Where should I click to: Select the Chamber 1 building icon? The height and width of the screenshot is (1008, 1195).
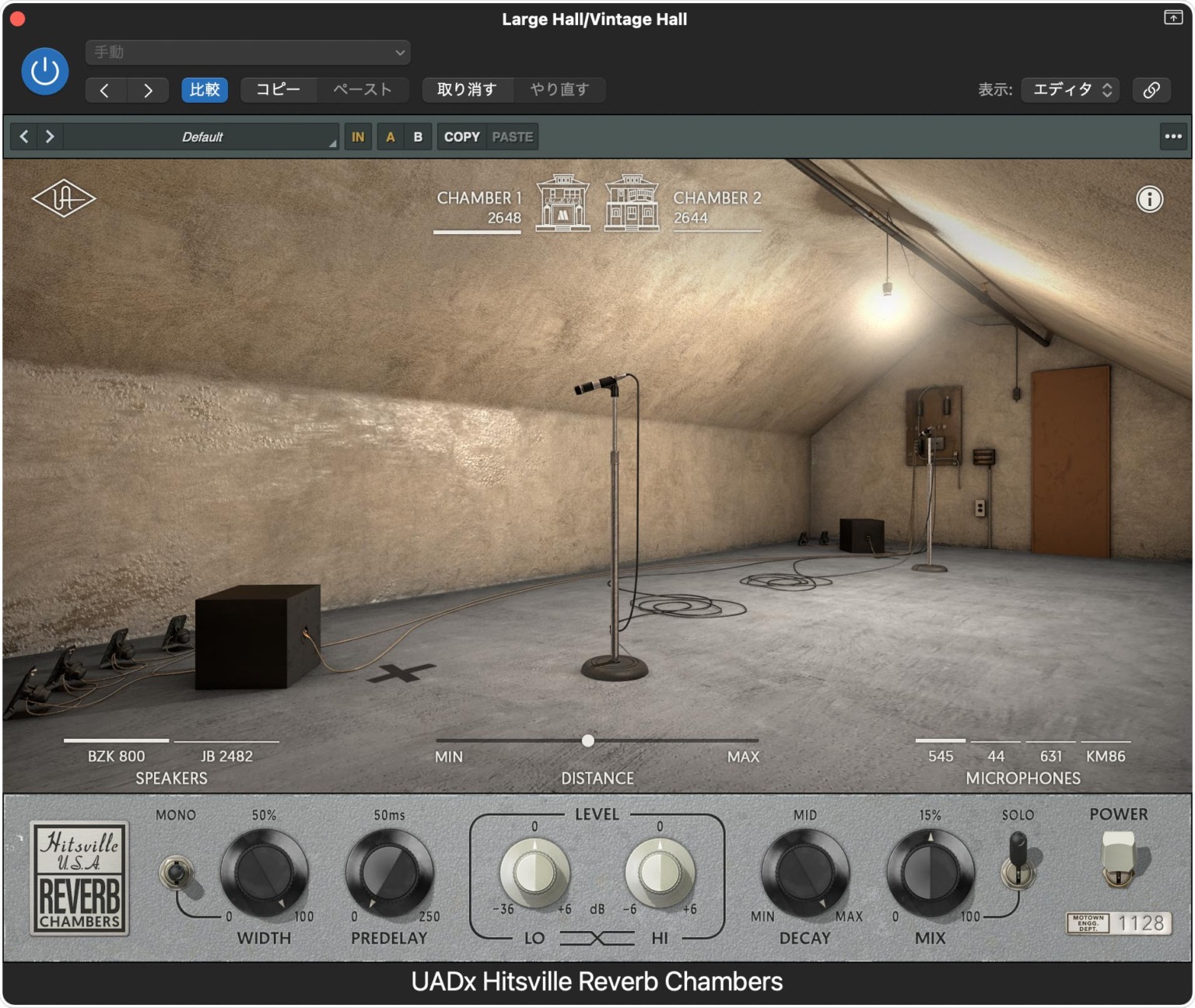(x=562, y=203)
